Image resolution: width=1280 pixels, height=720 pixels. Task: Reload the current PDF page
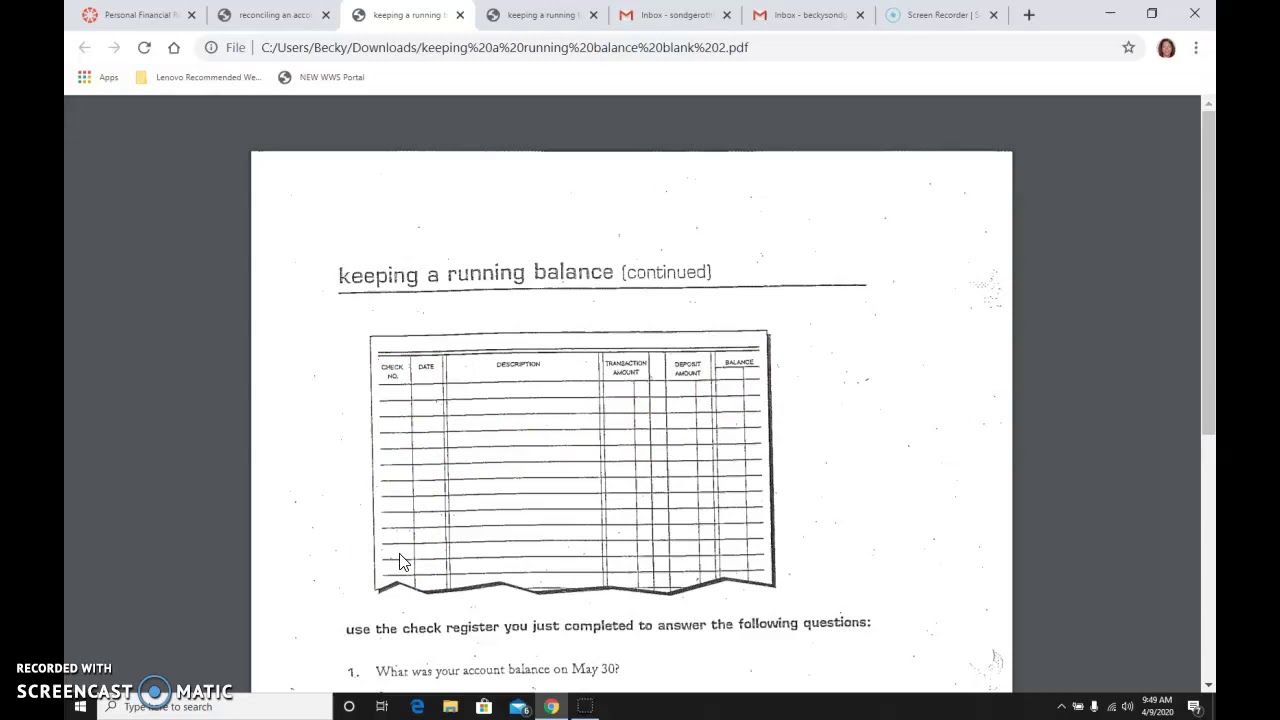[x=144, y=47]
